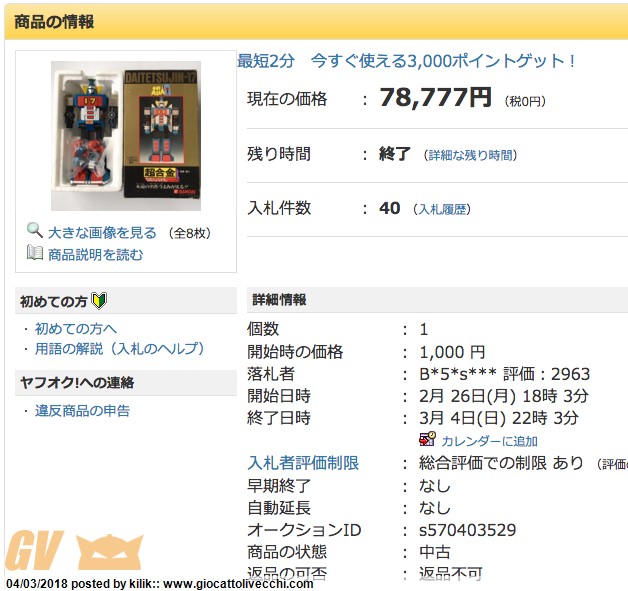Screen dimensions: 628x591
Task: Click the 商品の情報 header bar
Action: tap(316, 22)
